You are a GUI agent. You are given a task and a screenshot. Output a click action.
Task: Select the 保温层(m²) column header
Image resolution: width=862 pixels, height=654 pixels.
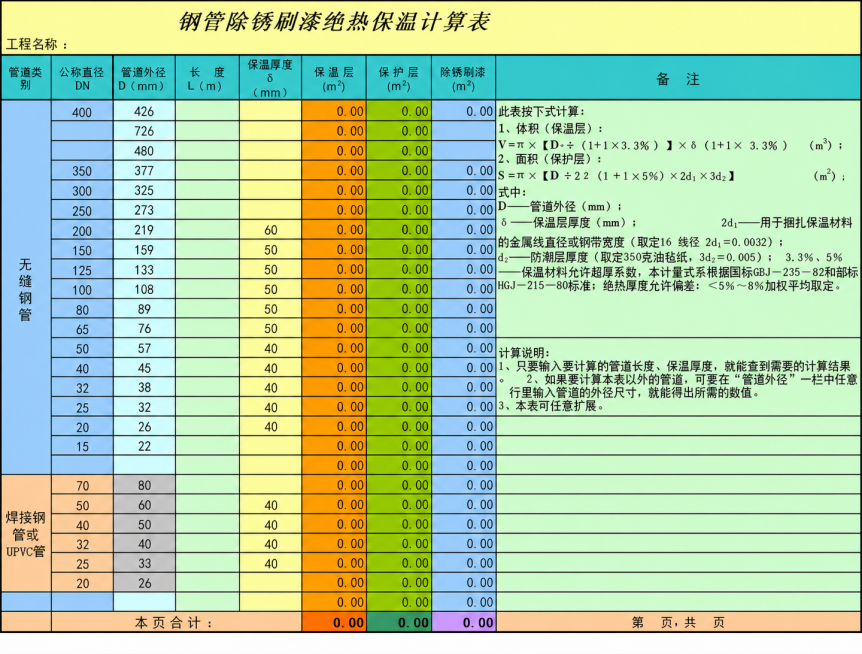pyautogui.click(x=334, y=77)
